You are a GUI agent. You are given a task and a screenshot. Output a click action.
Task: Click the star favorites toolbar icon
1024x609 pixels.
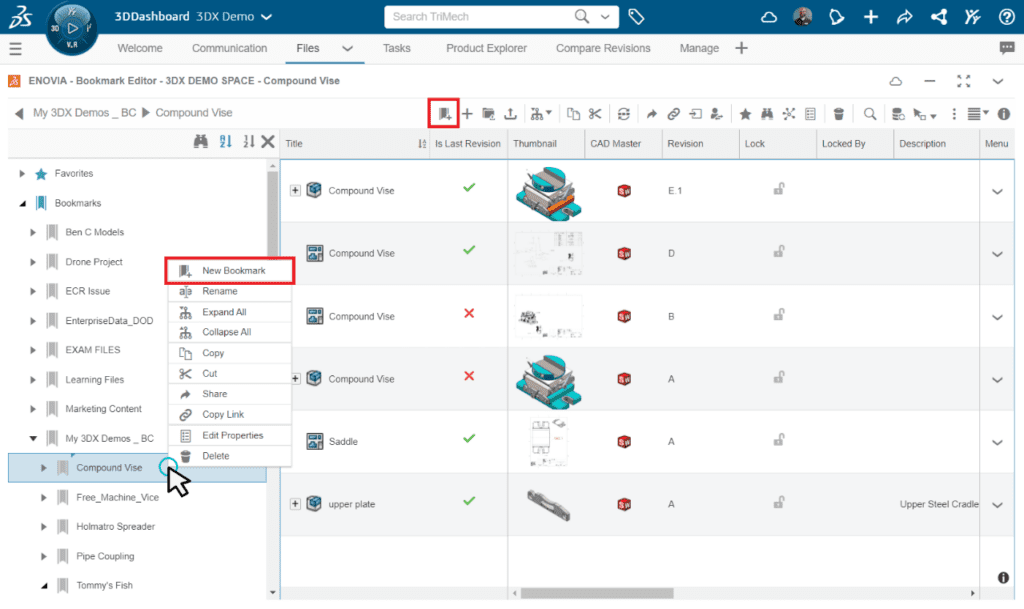coord(745,114)
